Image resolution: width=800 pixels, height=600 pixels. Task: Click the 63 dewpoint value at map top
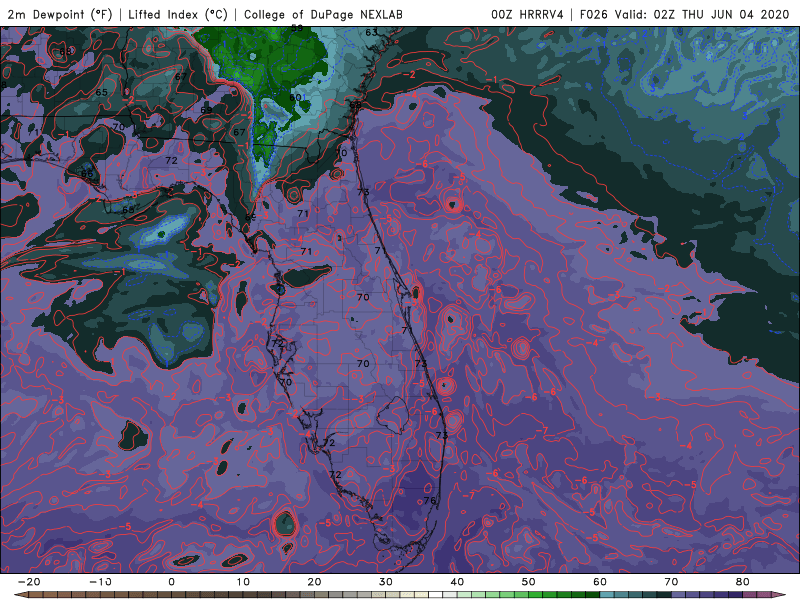point(371,32)
